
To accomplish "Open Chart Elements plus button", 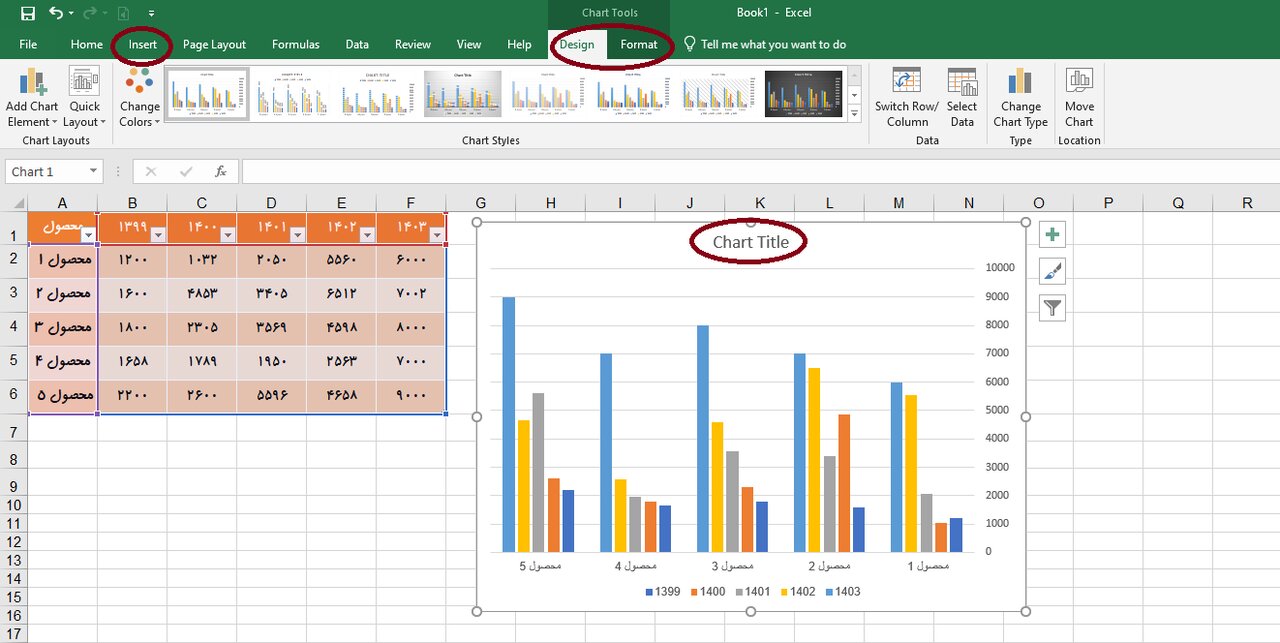I will (1052, 235).
